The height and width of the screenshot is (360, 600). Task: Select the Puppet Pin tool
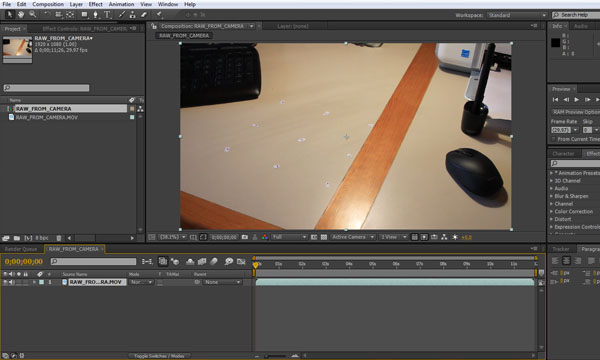point(159,15)
